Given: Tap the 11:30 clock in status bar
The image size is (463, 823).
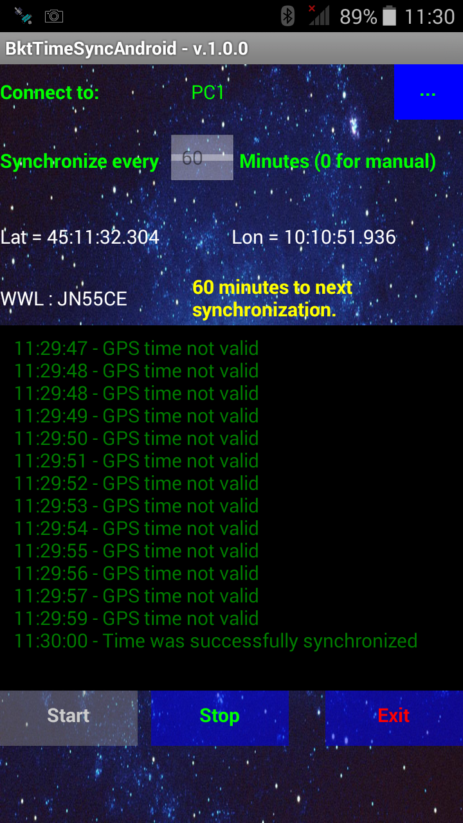Looking at the screenshot, I should [x=429, y=17].
